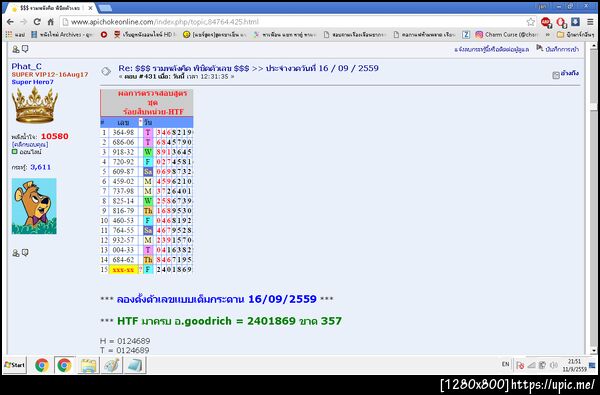Click the show desktop icon beside clock

592,365
